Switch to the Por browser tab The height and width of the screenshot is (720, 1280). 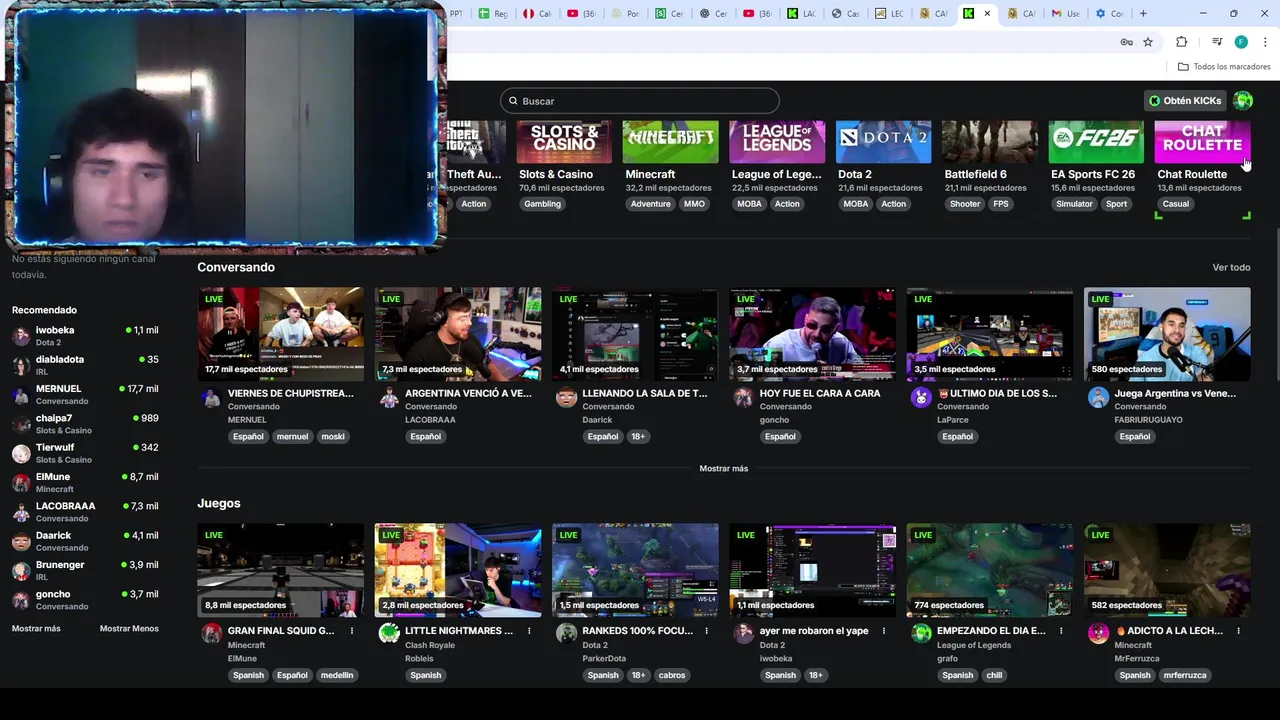pyautogui.click(x=626, y=14)
